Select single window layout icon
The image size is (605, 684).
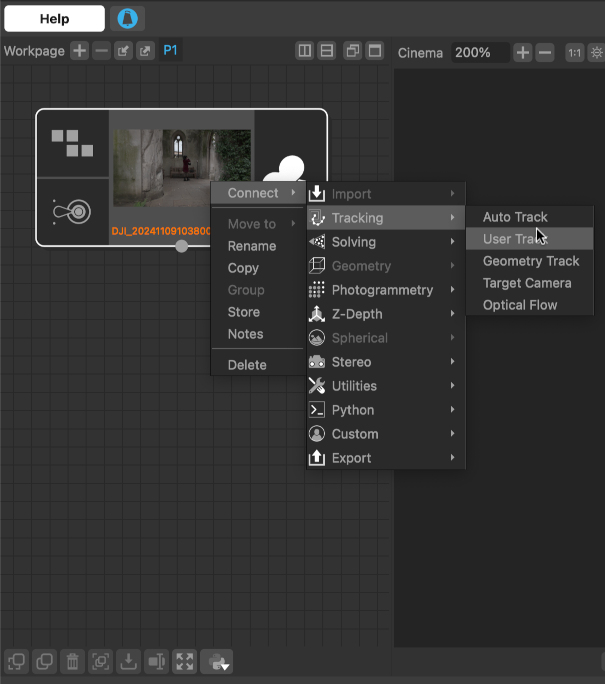point(375,51)
